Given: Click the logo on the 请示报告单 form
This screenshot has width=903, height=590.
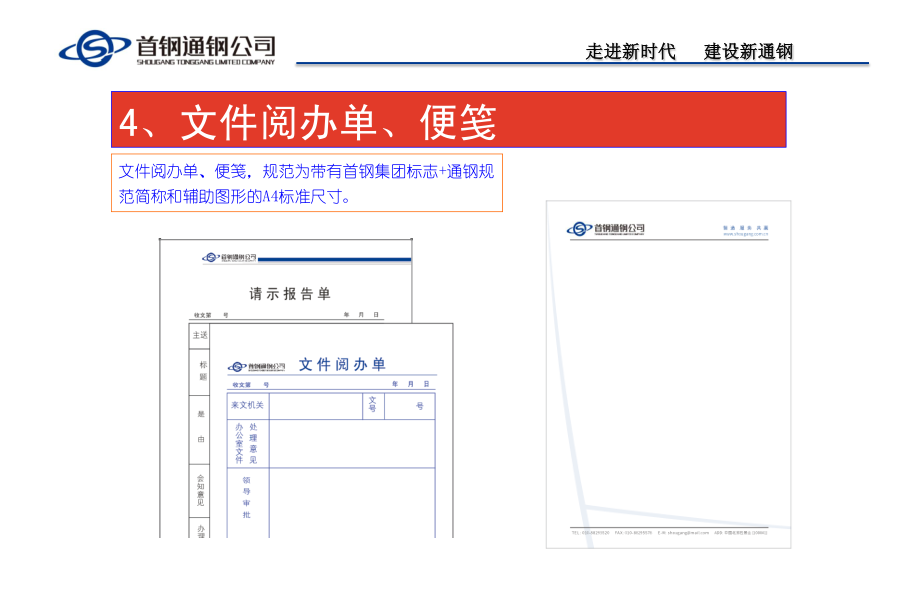Looking at the screenshot, I should pyautogui.click(x=229, y=257).
